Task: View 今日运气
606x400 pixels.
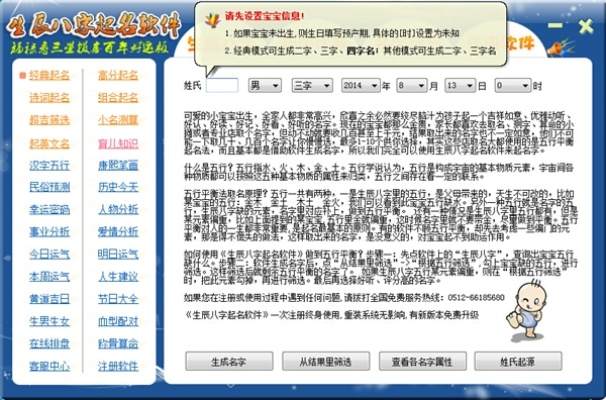Action: point(49,254)
